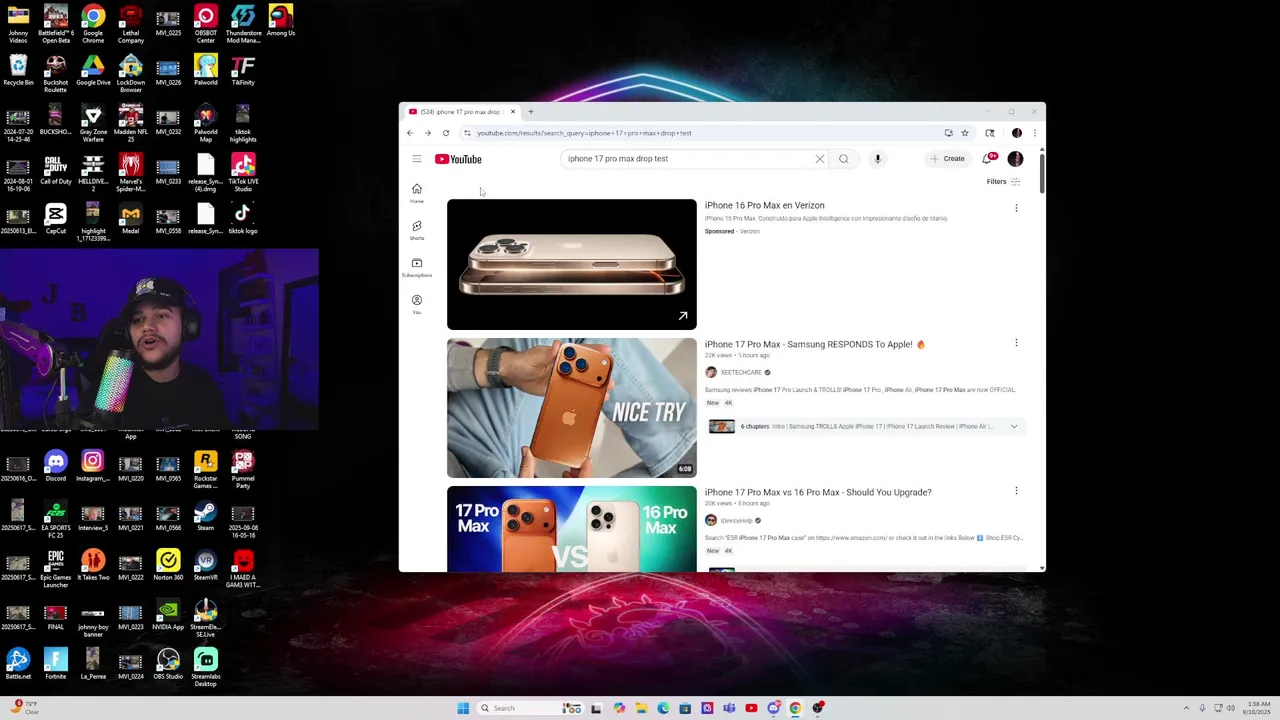Click Chrome forward arrow

pos(428,133)
